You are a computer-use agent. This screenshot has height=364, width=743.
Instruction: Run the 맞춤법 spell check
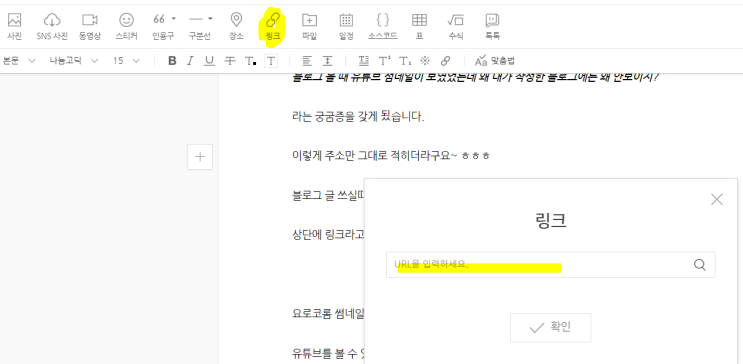click(495, 61)
